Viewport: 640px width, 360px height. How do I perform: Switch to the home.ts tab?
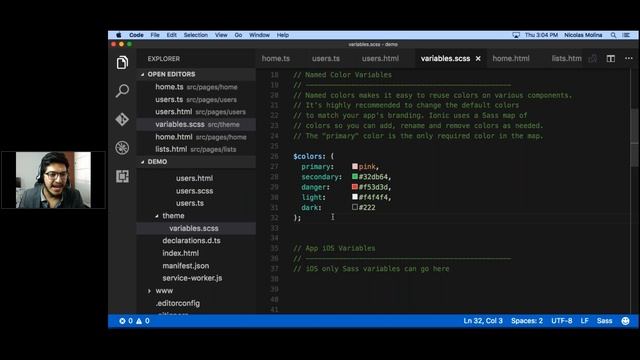pos(276,58)
